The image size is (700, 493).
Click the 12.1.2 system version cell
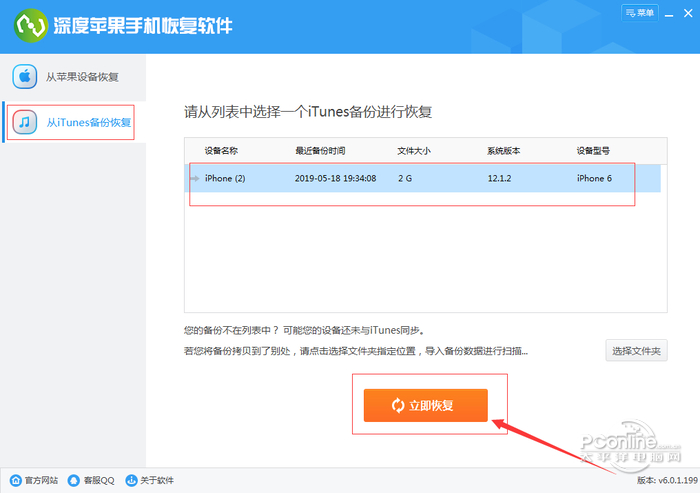point(499,178)
